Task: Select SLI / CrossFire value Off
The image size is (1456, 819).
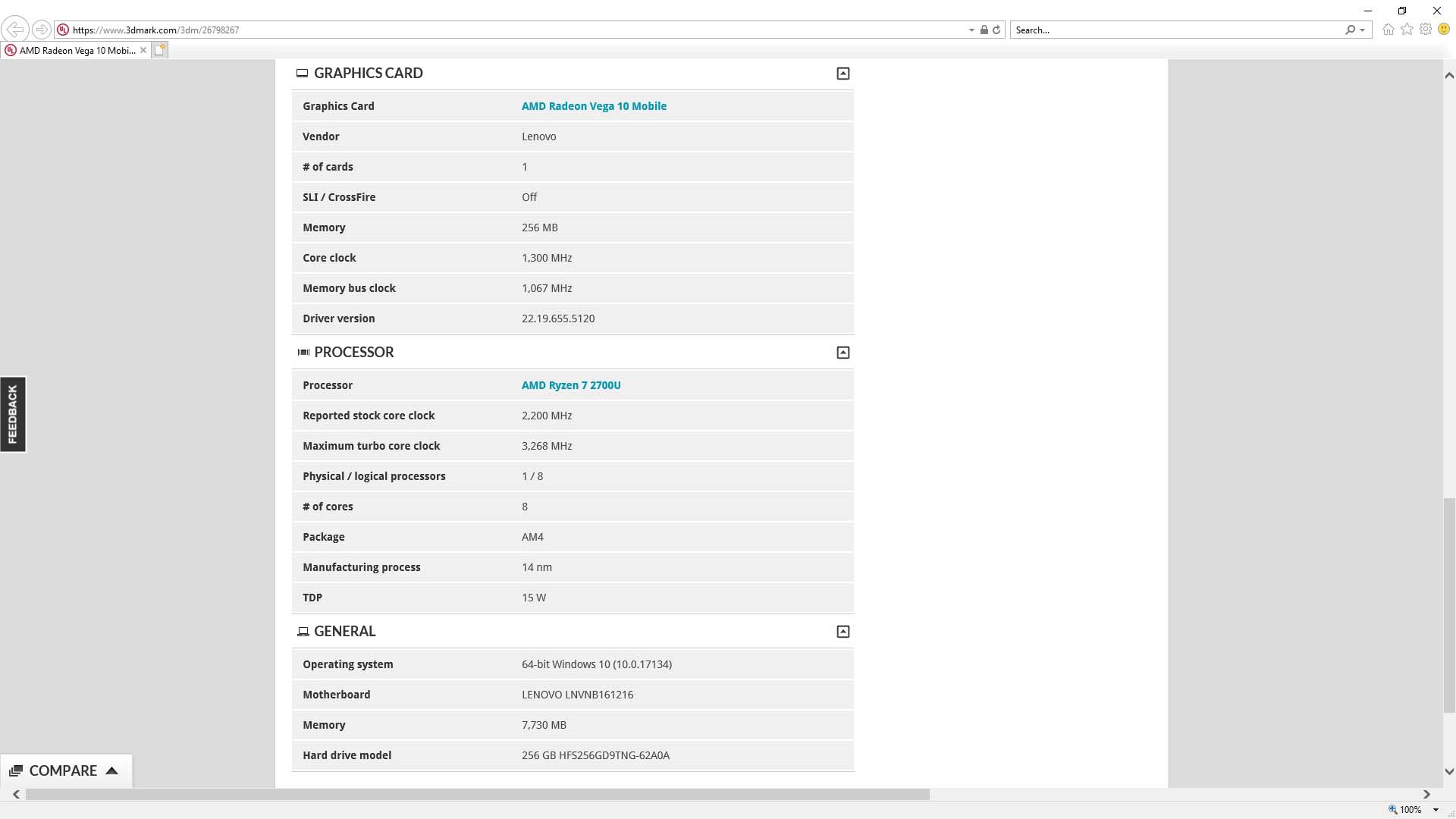Action: [x=529, y=197]
